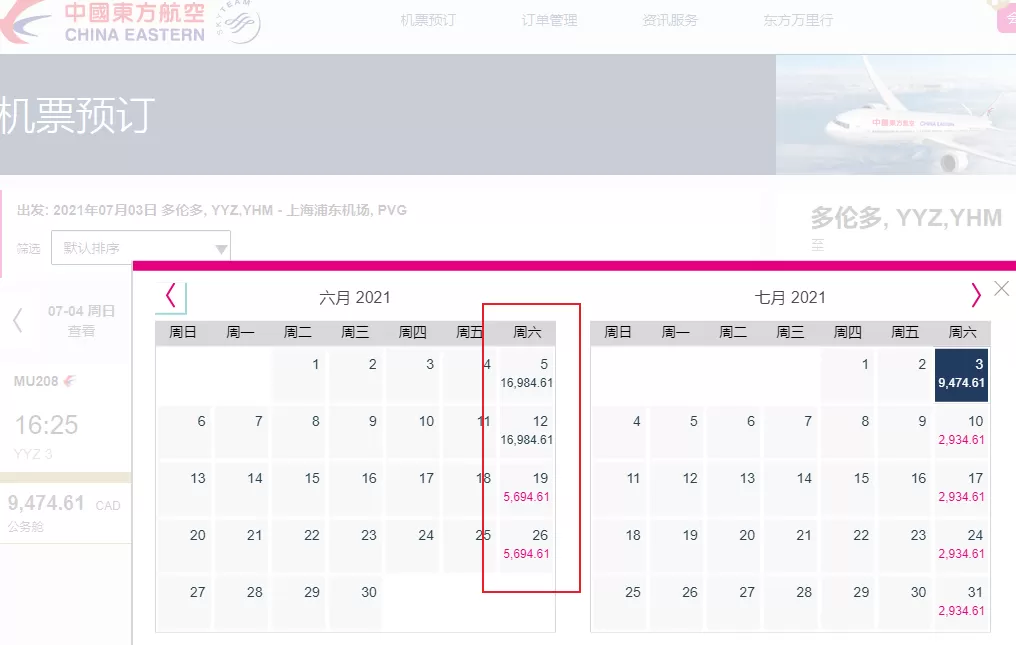Open the 资讯服务 menu item

tap(670, 20)
